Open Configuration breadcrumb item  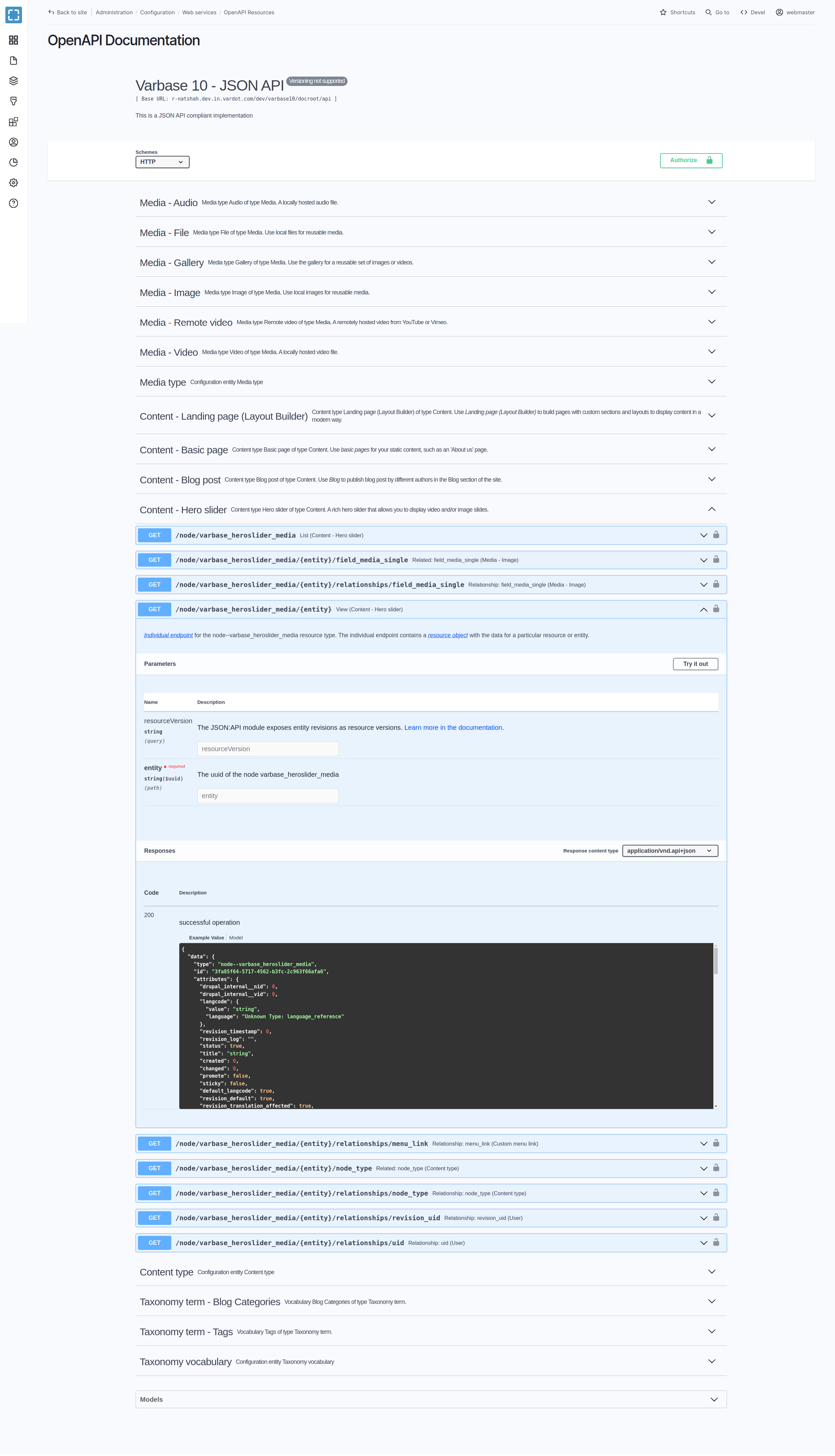(157, 13)
